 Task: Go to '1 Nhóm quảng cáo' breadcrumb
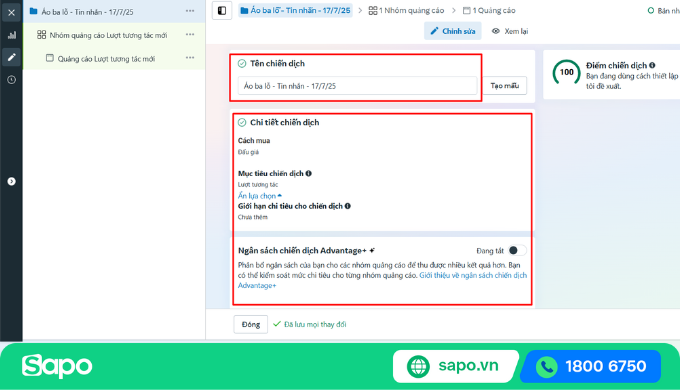pyautogui.click(x=406, y=10)
